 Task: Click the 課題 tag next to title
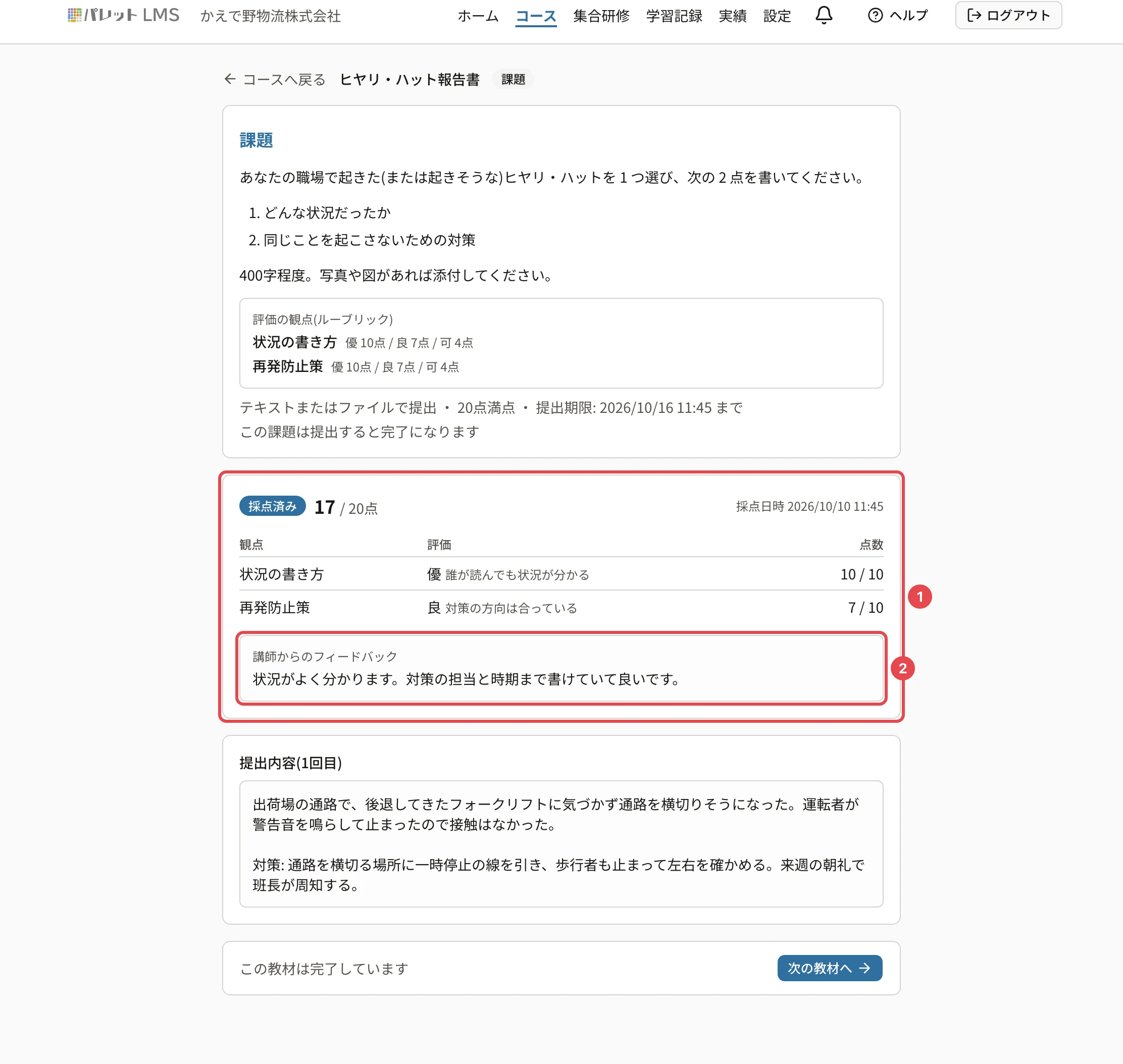coord(513,79)
